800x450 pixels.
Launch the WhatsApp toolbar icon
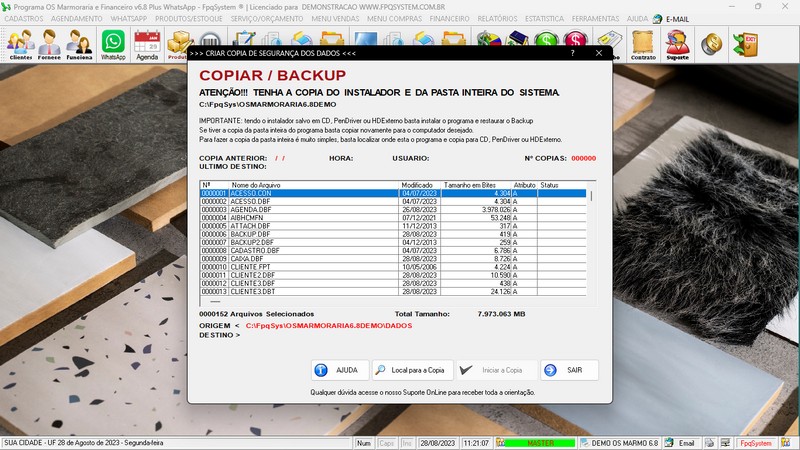(113, 45)
